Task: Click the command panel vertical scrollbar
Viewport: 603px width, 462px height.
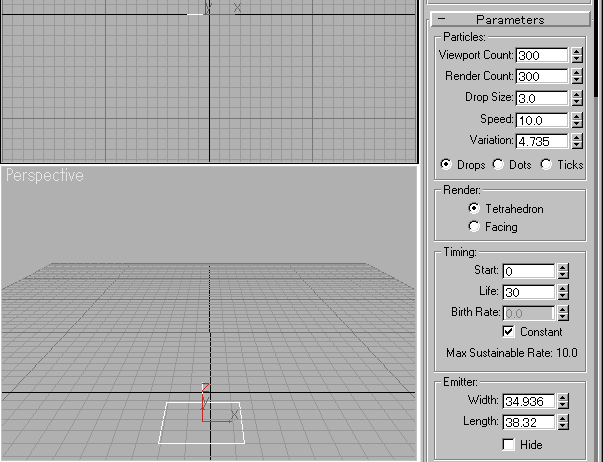Action: [x=596, y=48]
